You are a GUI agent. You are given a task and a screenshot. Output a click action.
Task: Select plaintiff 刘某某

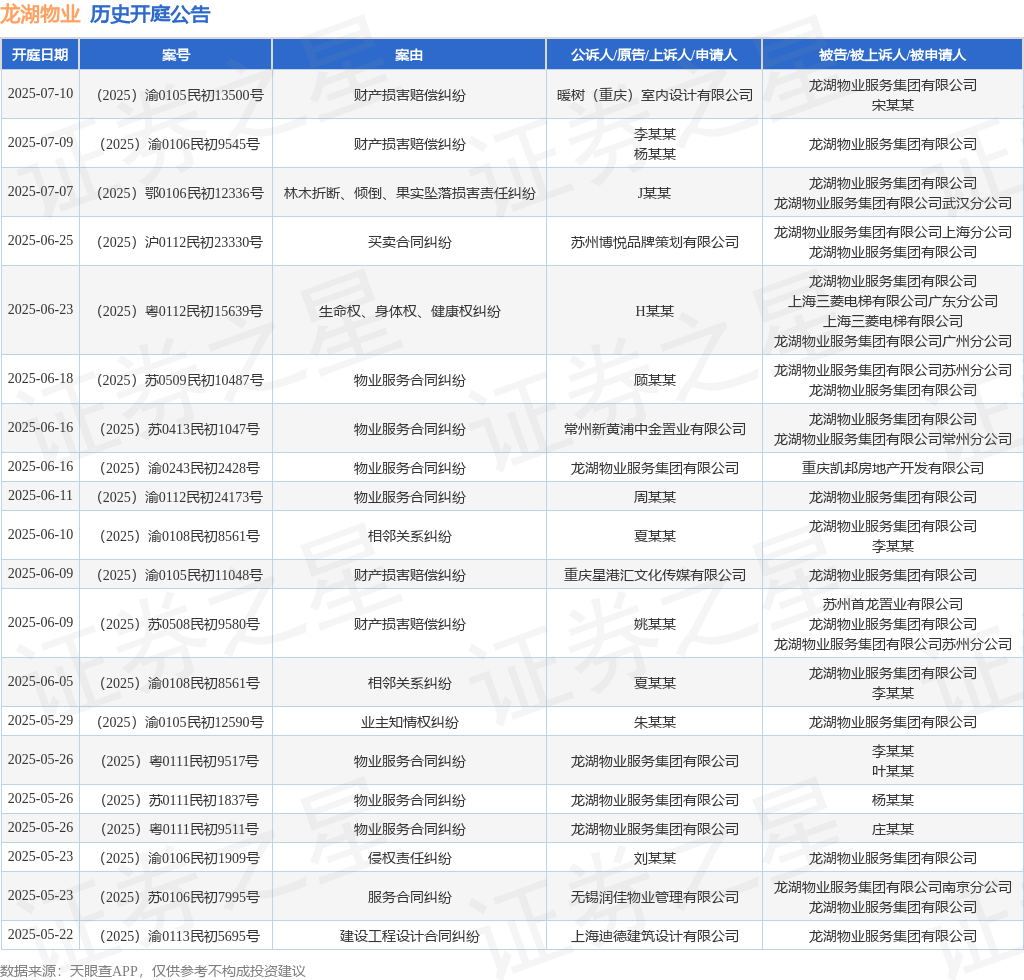coord(654,859)
